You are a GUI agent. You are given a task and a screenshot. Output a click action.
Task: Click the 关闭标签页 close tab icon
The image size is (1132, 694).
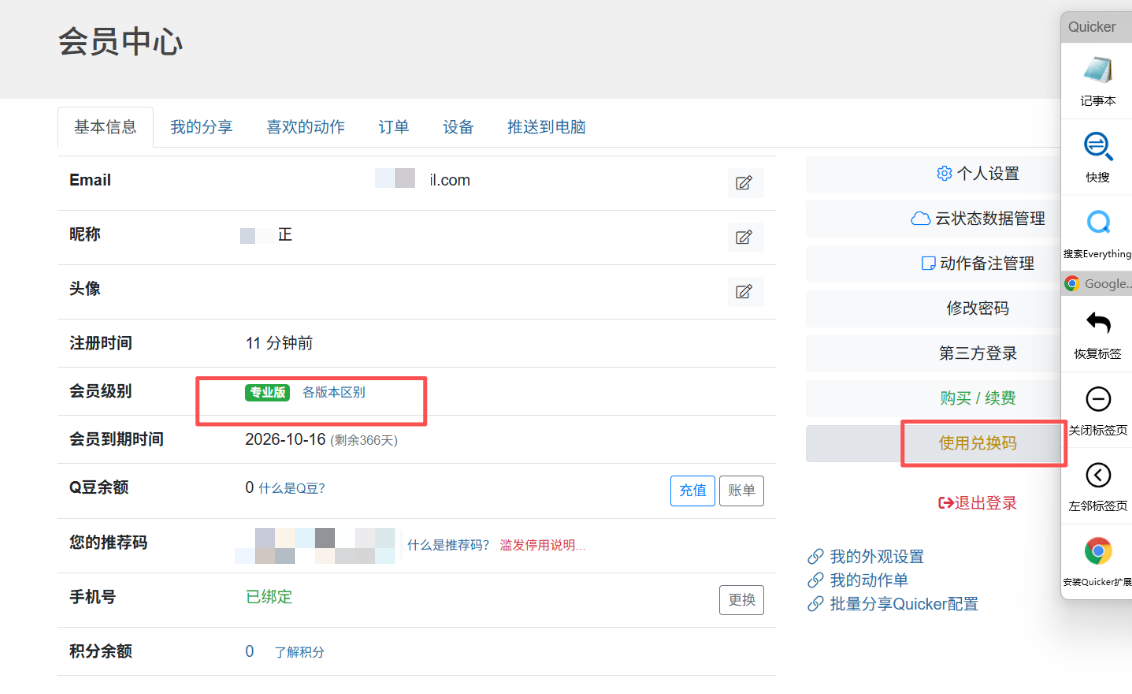pos(1097,399)
